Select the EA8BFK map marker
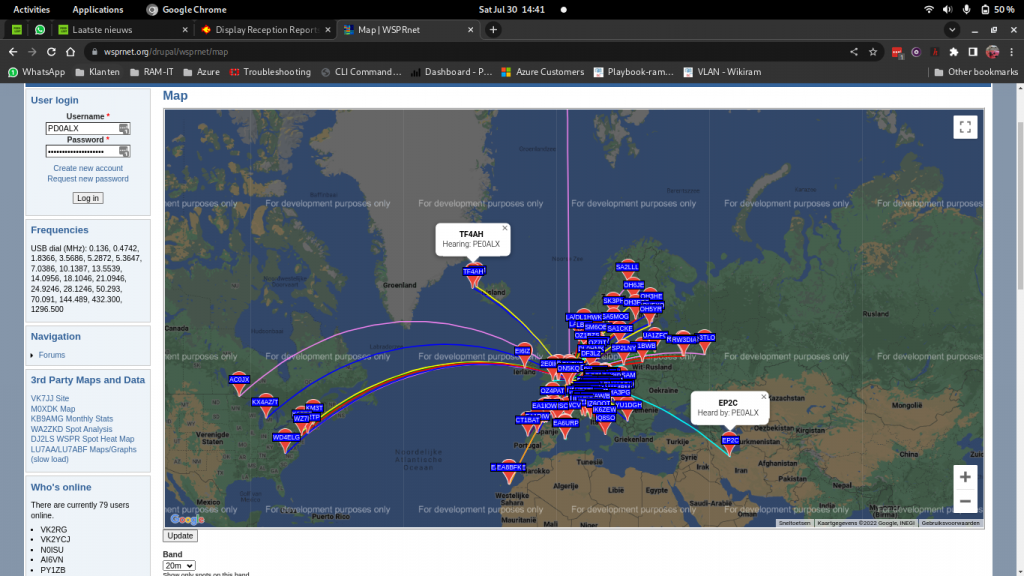1024x576 pixels. pyautogui.click(x=508, y=472)
